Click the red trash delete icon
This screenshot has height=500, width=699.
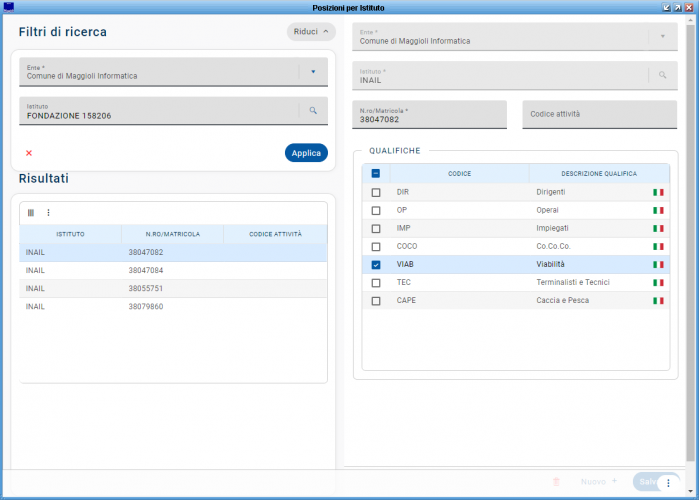click(557, 482)
